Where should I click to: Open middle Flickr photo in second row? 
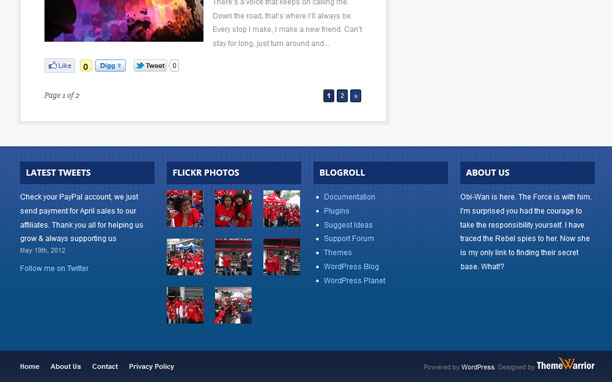pos(233,257)
